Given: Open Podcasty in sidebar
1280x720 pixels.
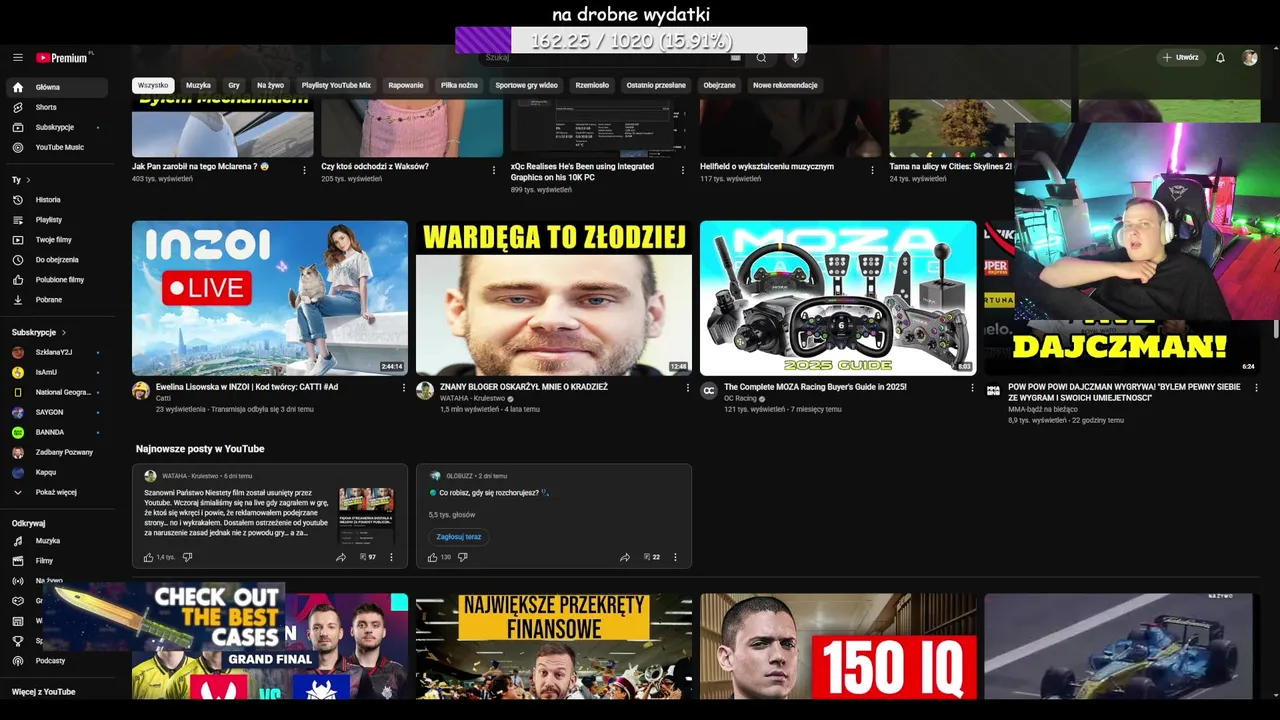Looking at the screenshot, I should click(56, 661).
